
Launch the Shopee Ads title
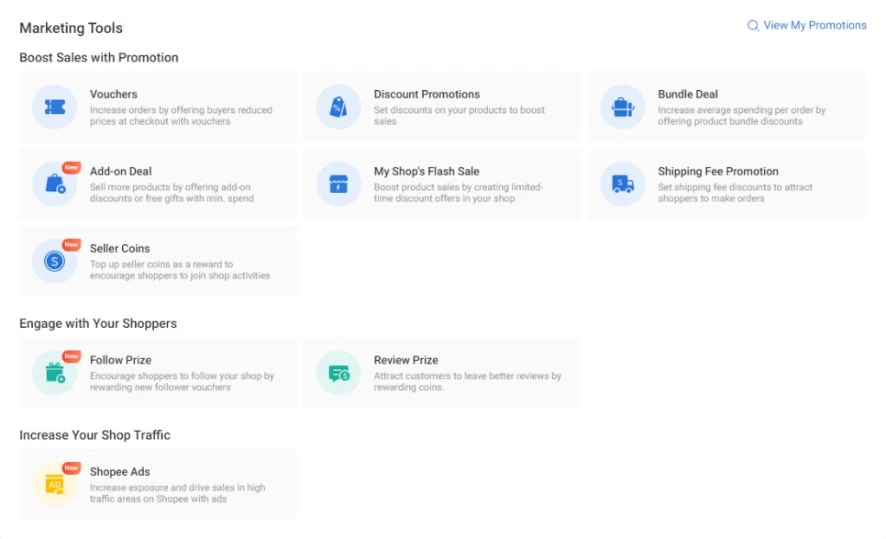point(120,472)
